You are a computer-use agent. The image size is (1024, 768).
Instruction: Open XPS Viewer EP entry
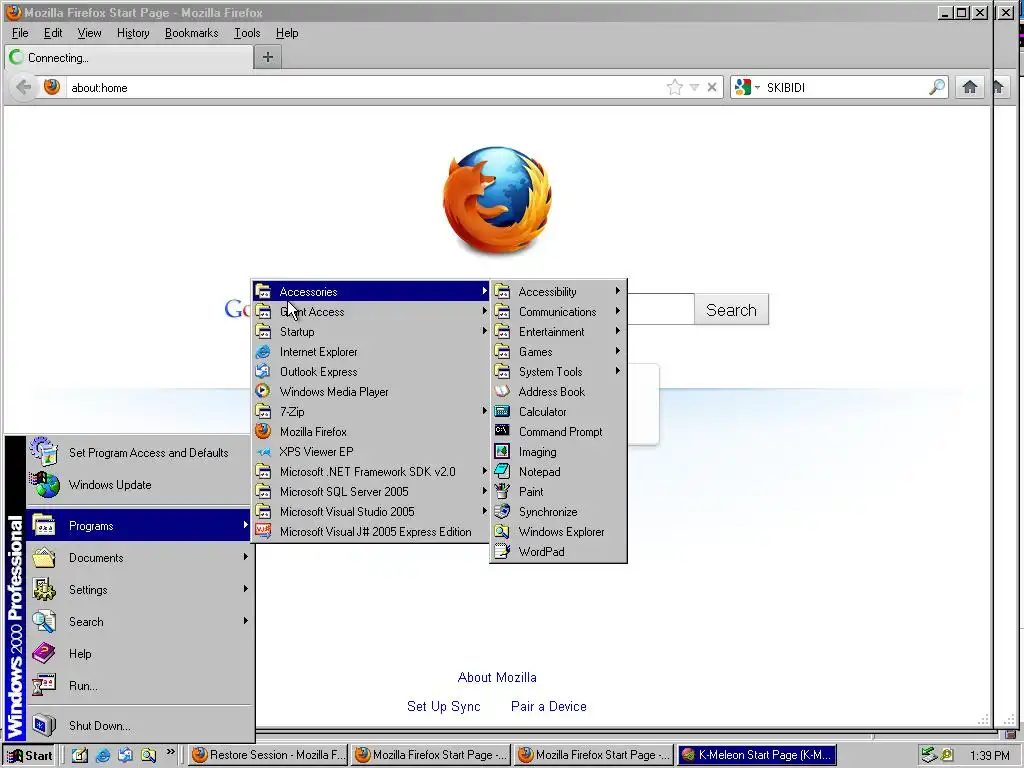(371, 452)
